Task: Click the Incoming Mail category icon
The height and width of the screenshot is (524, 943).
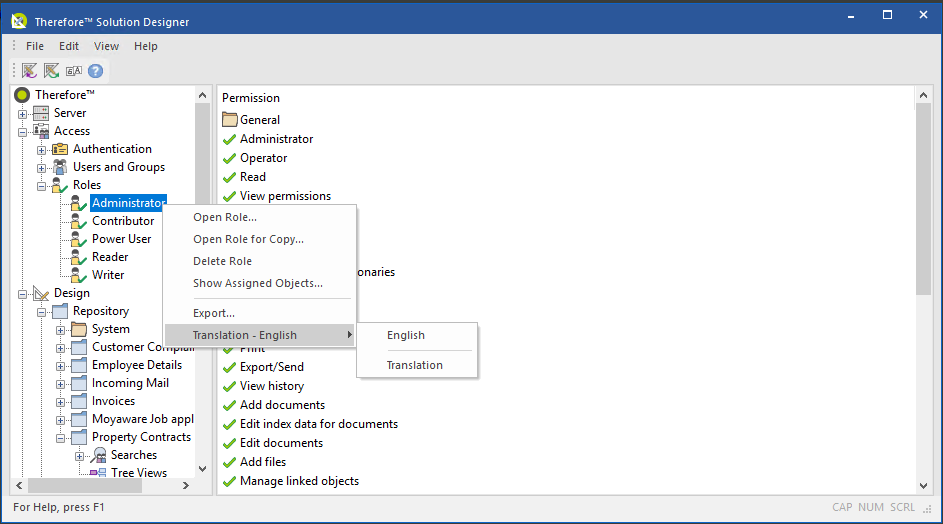Action: pyautogui.click(x=79, y=383)
